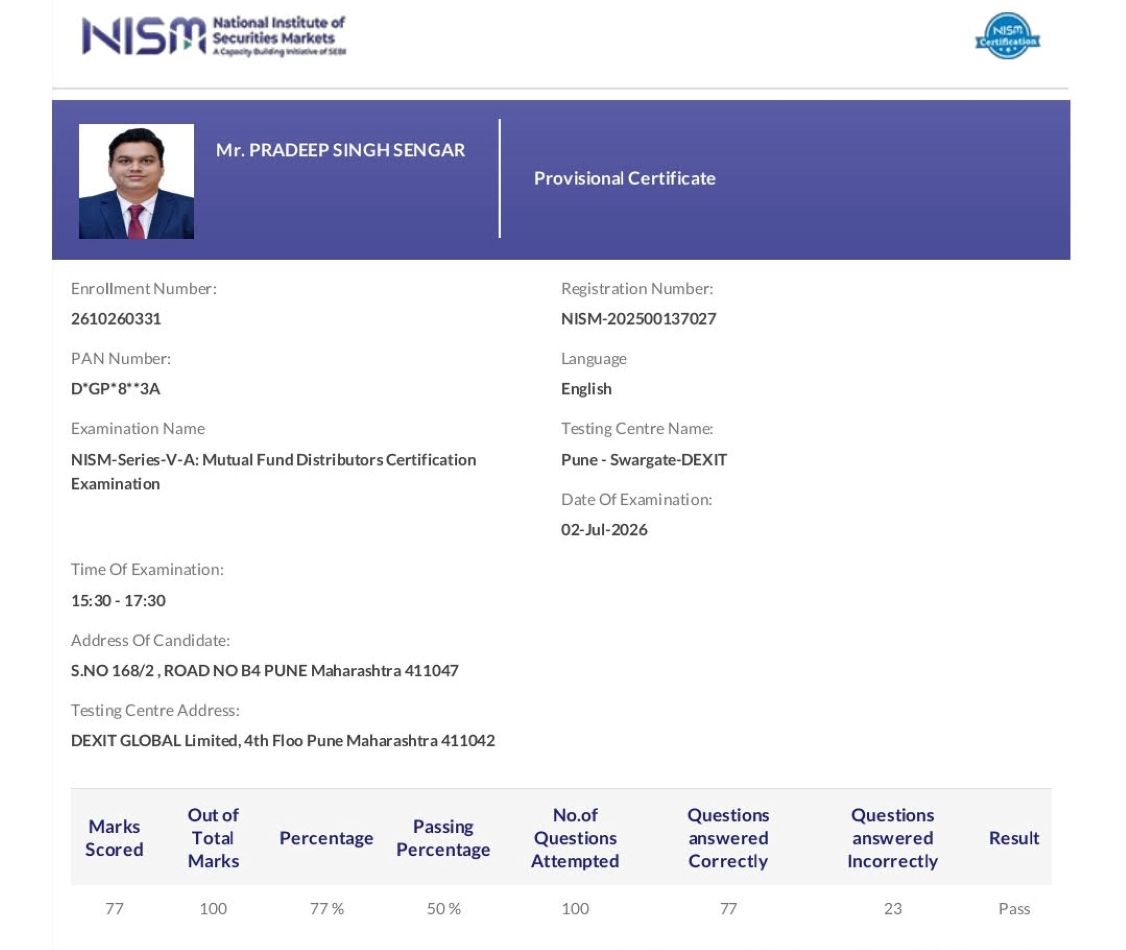The height and width of the screenshot is (950, 1126).
Task: Click the Questions answered Correctly header
Action: (728, 838)
